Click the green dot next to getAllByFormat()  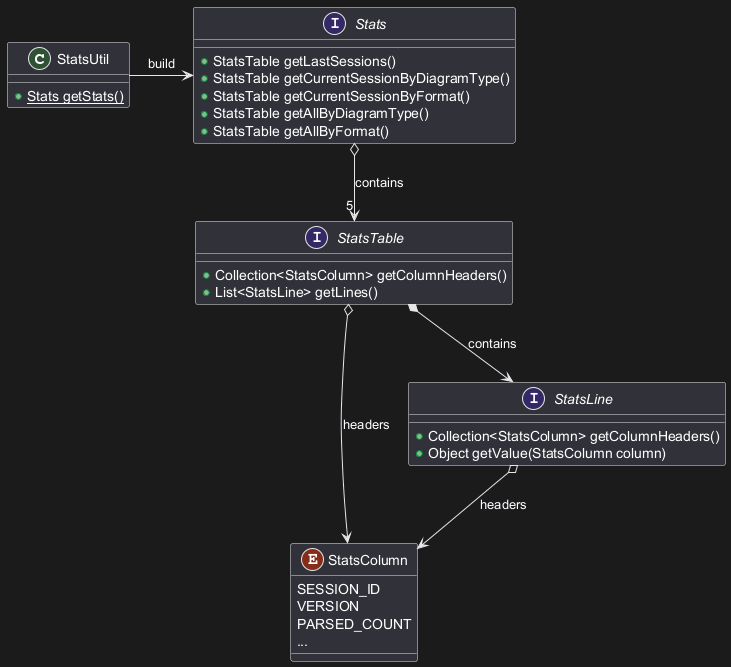click(x=204, y=132)
